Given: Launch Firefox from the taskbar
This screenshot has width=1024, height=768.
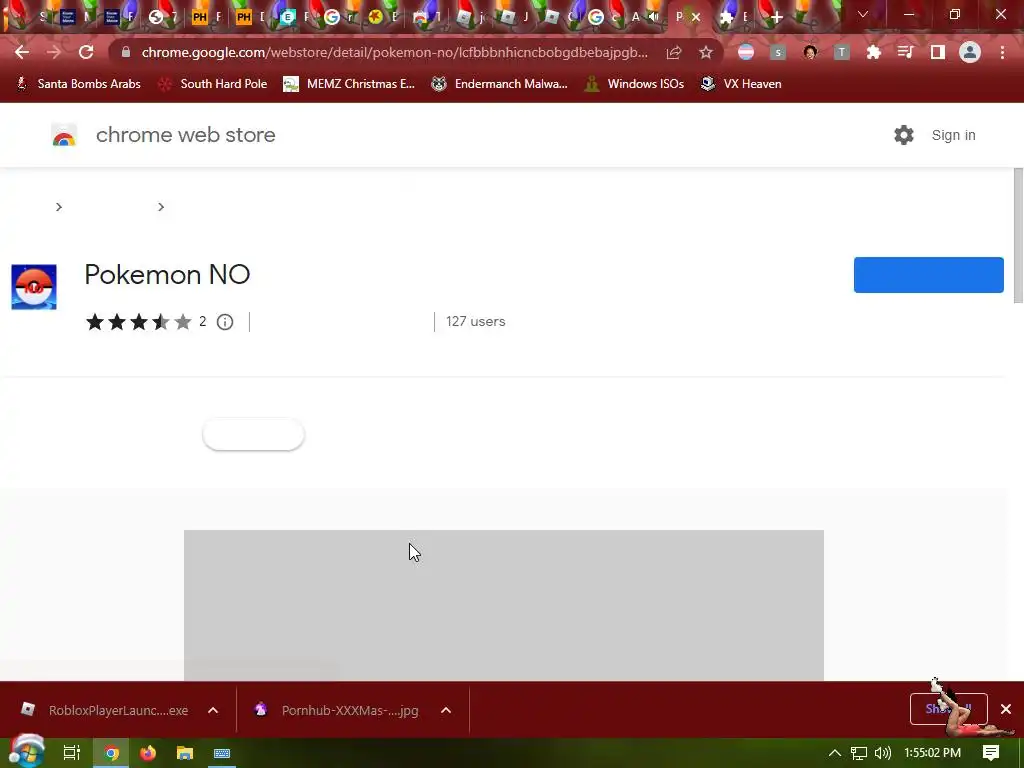Looking at the screenshot, I should click(148, 753).
